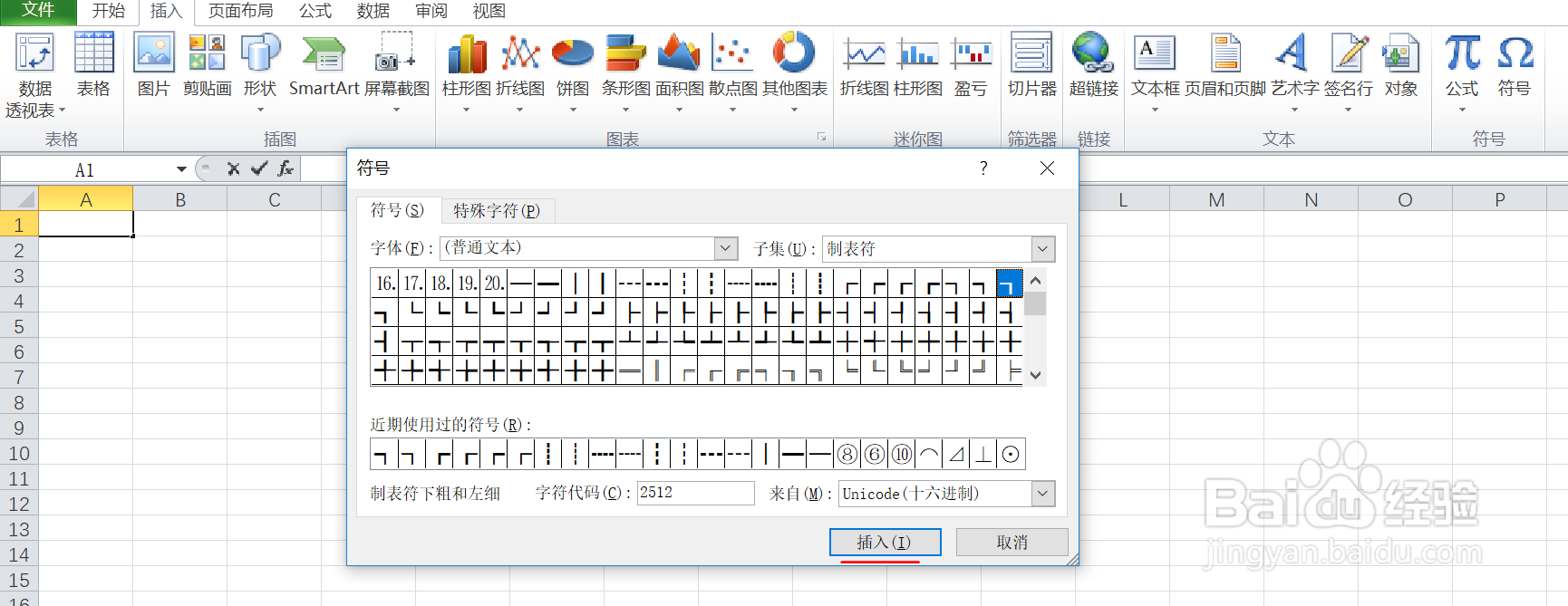Select the 符号(S) dialog tab
This screenshot has width=1568, height=606.
[x=397, y=210]
